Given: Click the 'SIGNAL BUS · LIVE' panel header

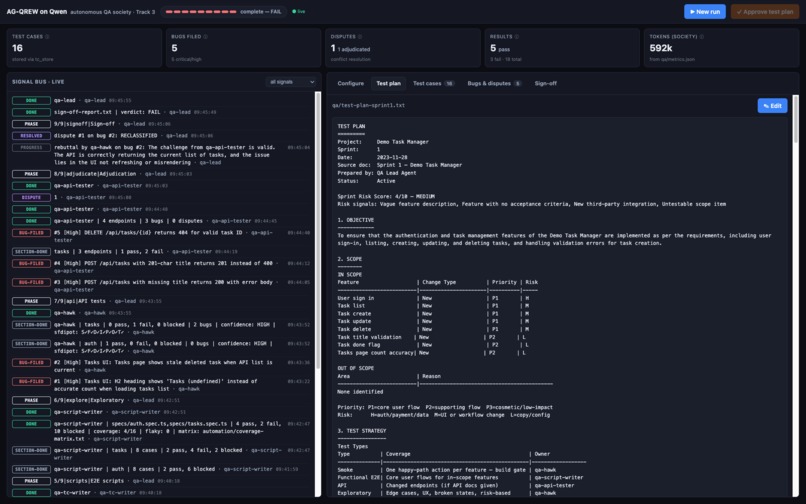Looking at the screenshot, I should (x=38, y=82).
